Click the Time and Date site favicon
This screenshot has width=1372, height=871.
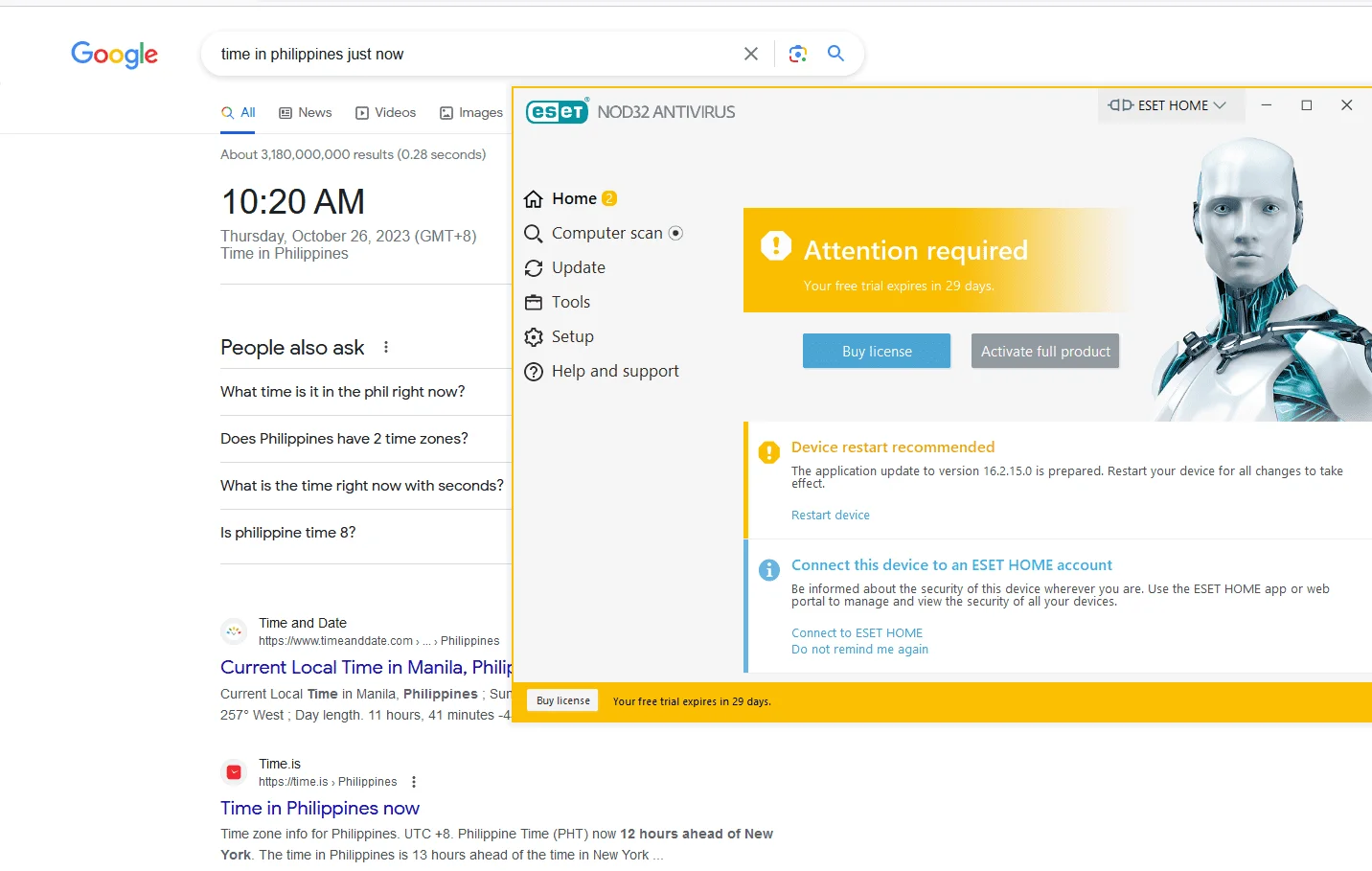234,631
